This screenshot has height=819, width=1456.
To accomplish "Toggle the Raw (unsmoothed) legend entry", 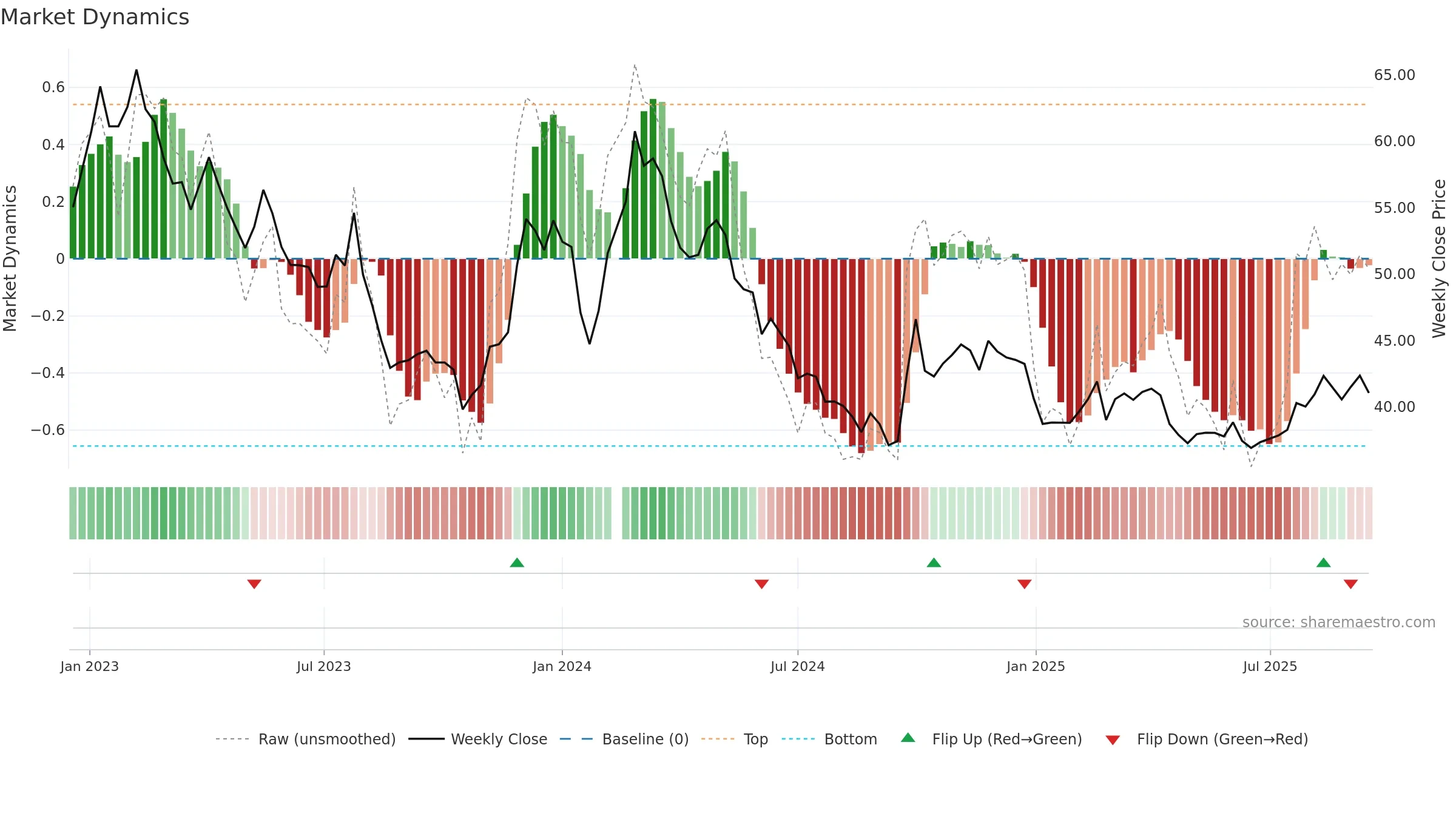I will (305, 739).
